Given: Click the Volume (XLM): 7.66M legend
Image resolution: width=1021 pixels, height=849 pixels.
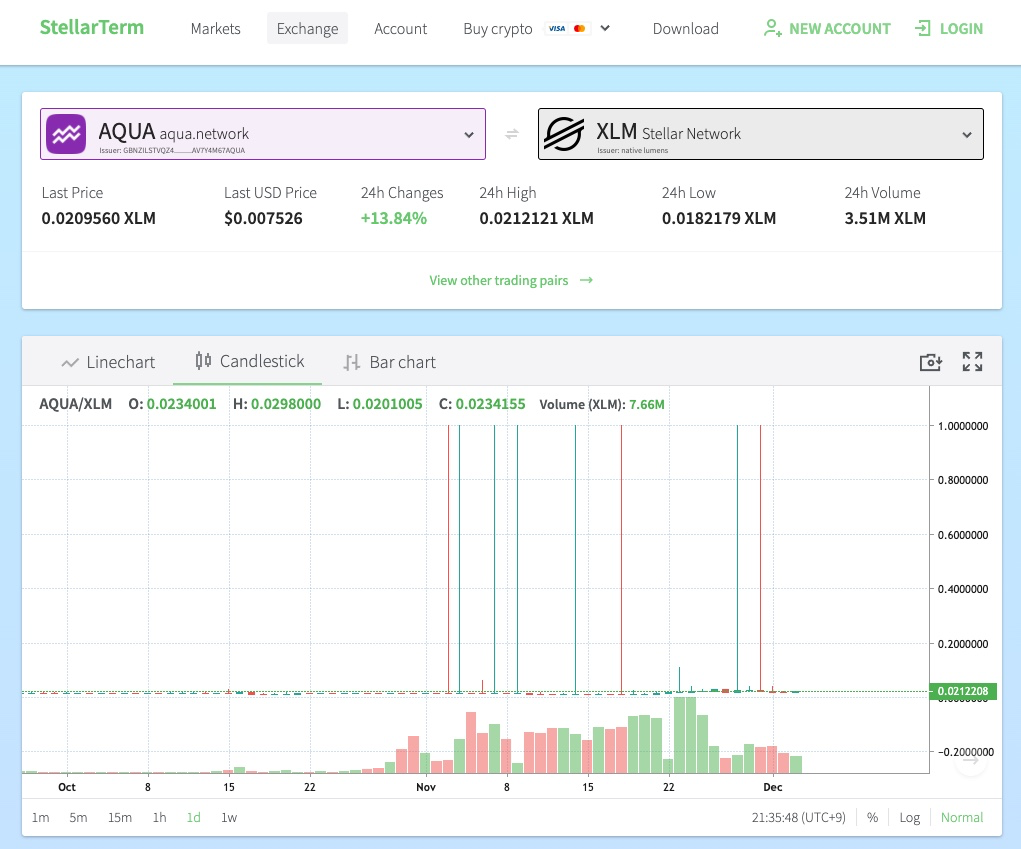Looking at the screenshot, I should click(602, 404).
